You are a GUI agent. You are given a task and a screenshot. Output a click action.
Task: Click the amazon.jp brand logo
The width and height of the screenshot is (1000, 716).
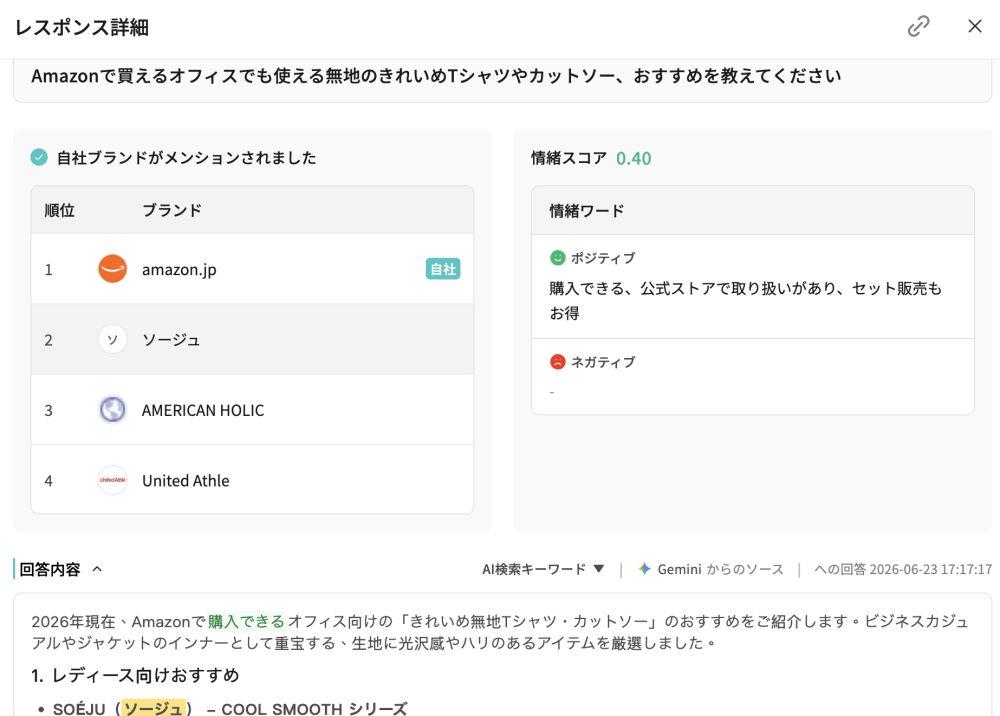pos(112,269)
